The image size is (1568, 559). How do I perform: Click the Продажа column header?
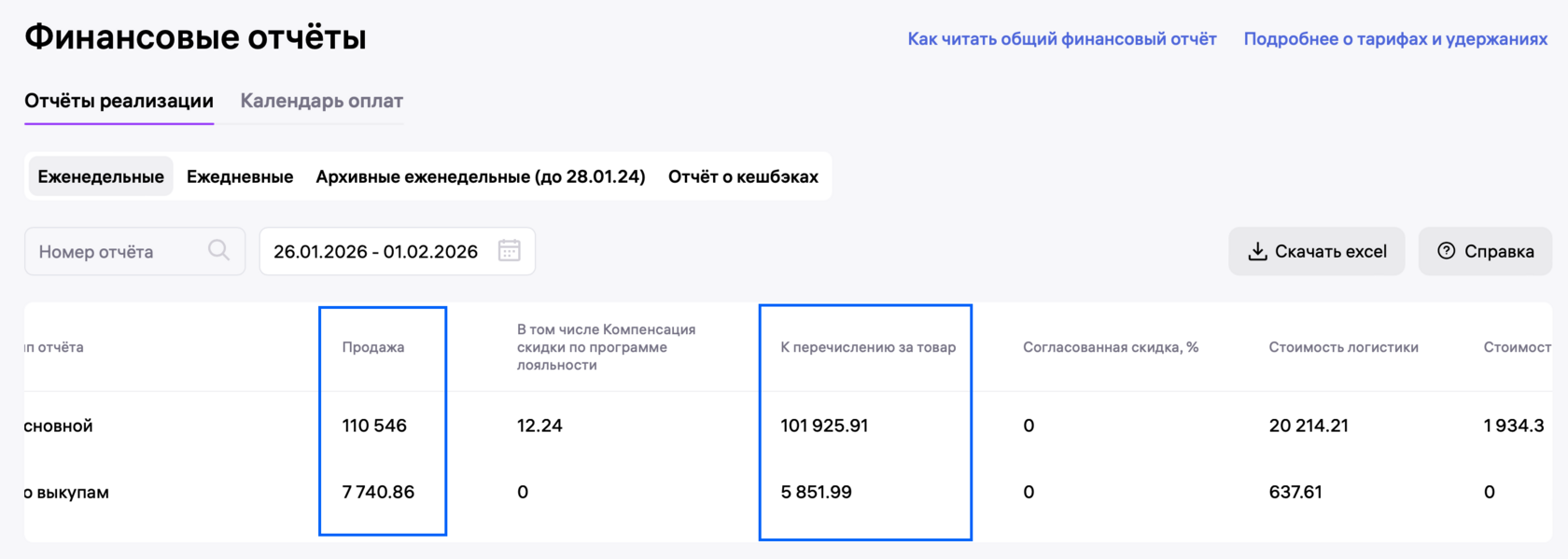pyautogui.click(x=373, y=347)
